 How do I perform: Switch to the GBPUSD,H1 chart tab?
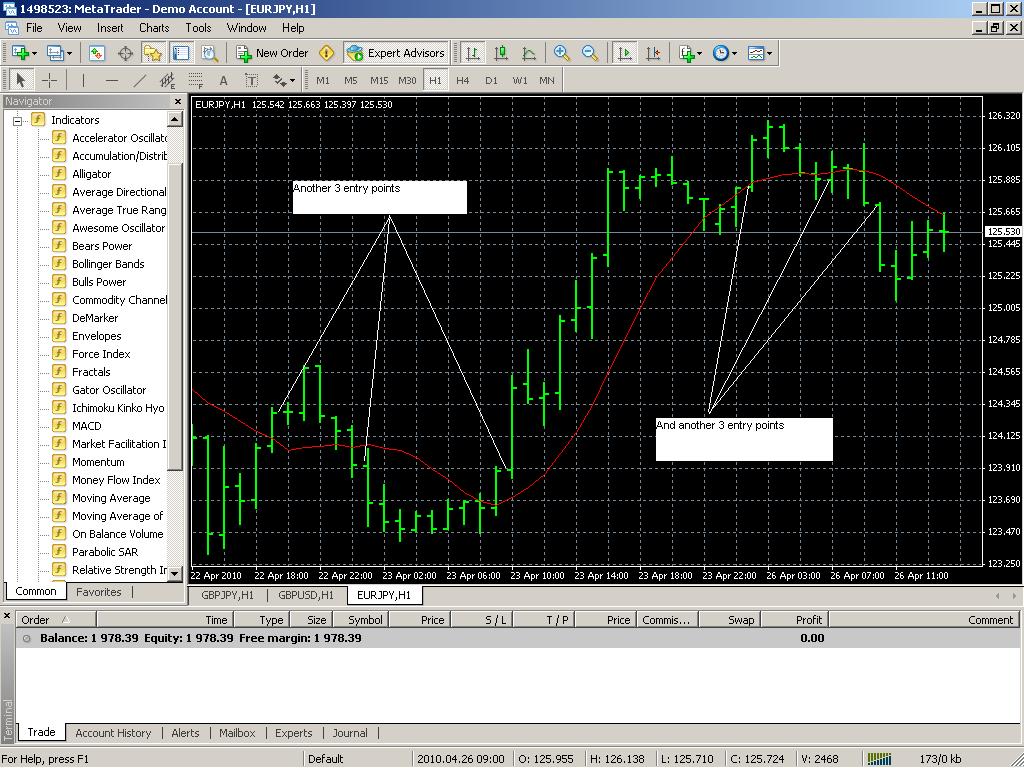pos(306,595)
